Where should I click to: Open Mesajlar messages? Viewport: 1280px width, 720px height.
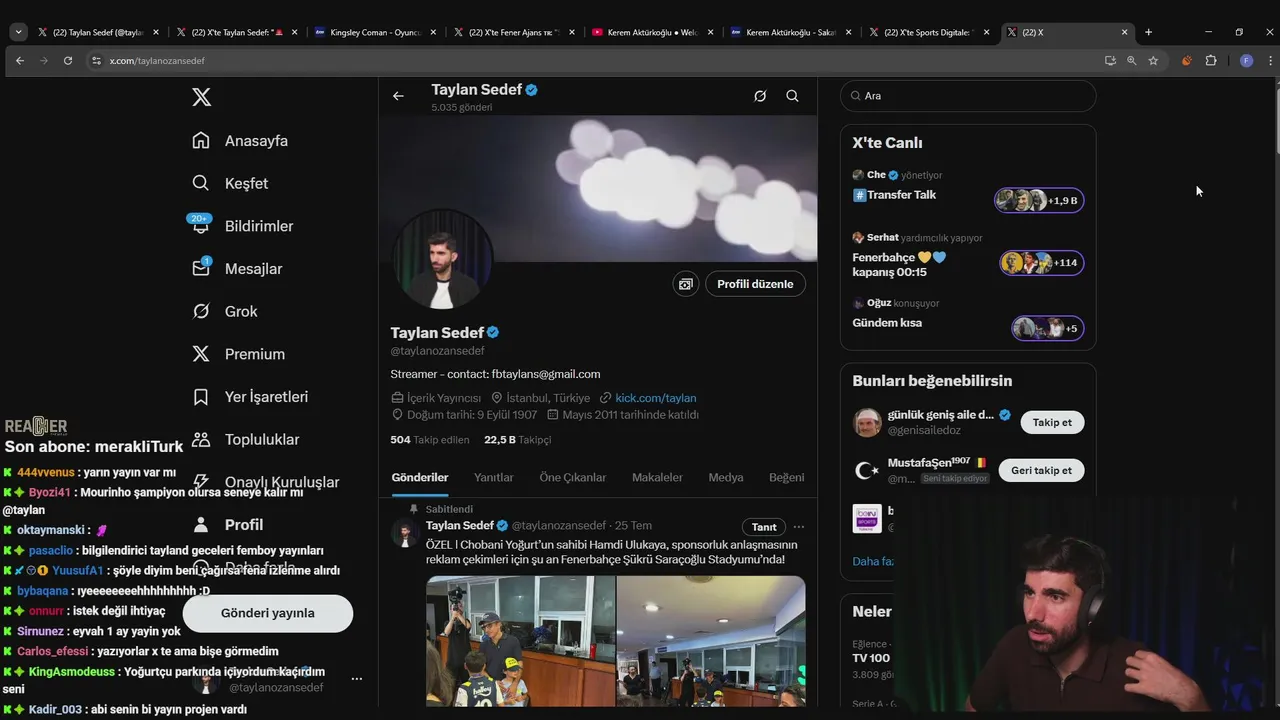point(237,269)
